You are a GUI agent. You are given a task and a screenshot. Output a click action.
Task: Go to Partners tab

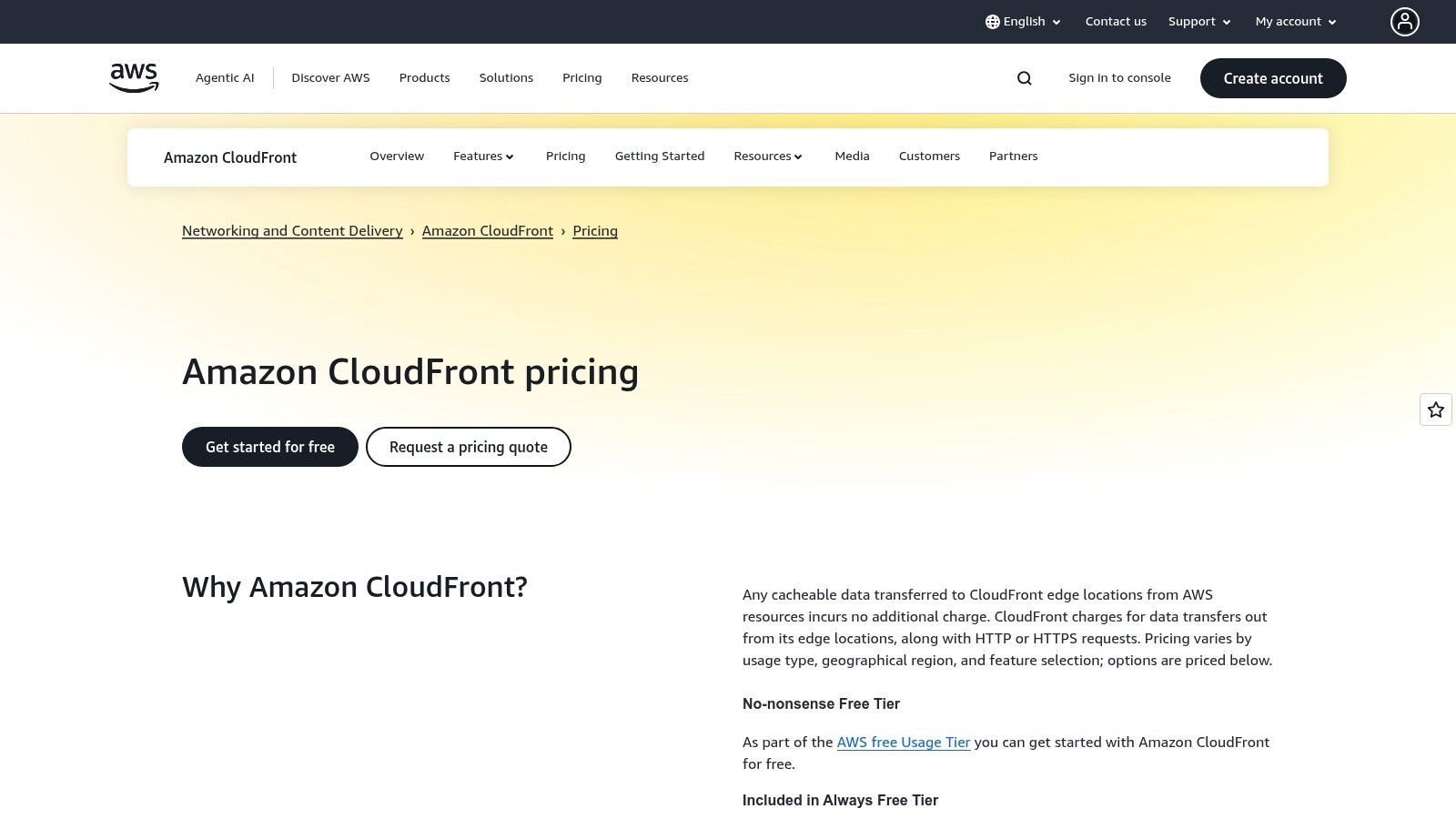coord(1013,157)
